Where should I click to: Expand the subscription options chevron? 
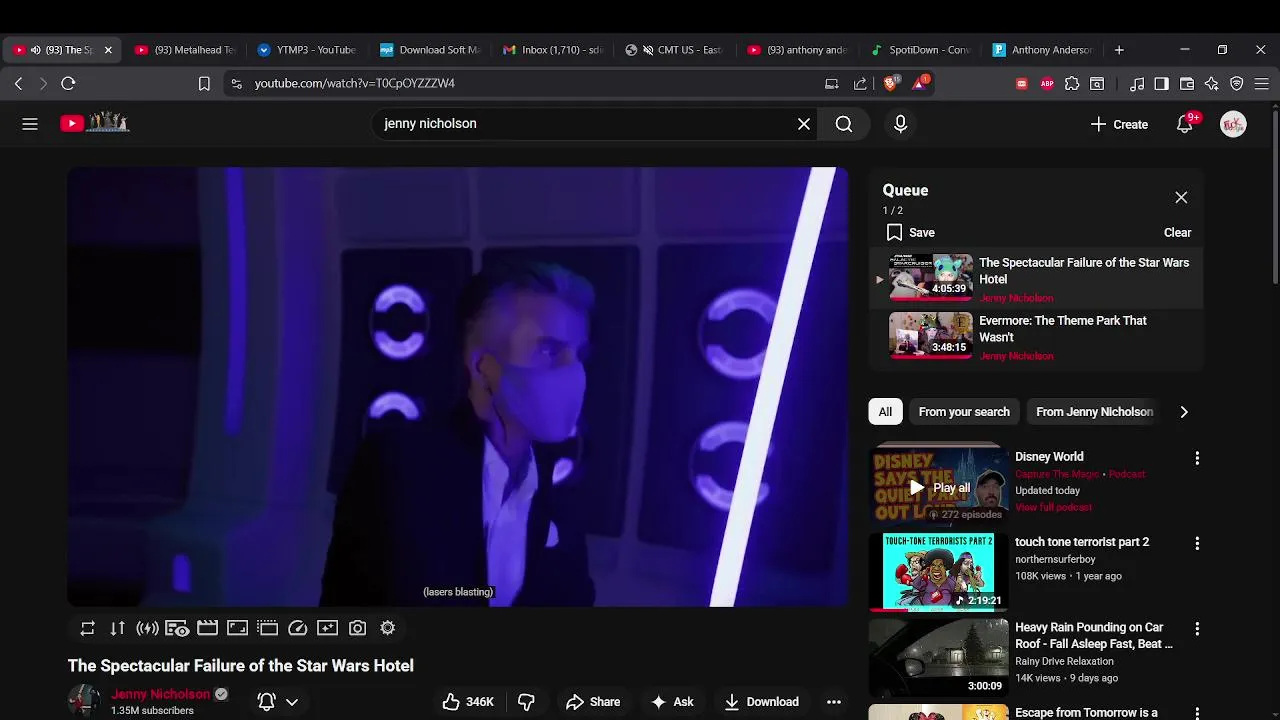pyautogui.click(x=292, y=702)
